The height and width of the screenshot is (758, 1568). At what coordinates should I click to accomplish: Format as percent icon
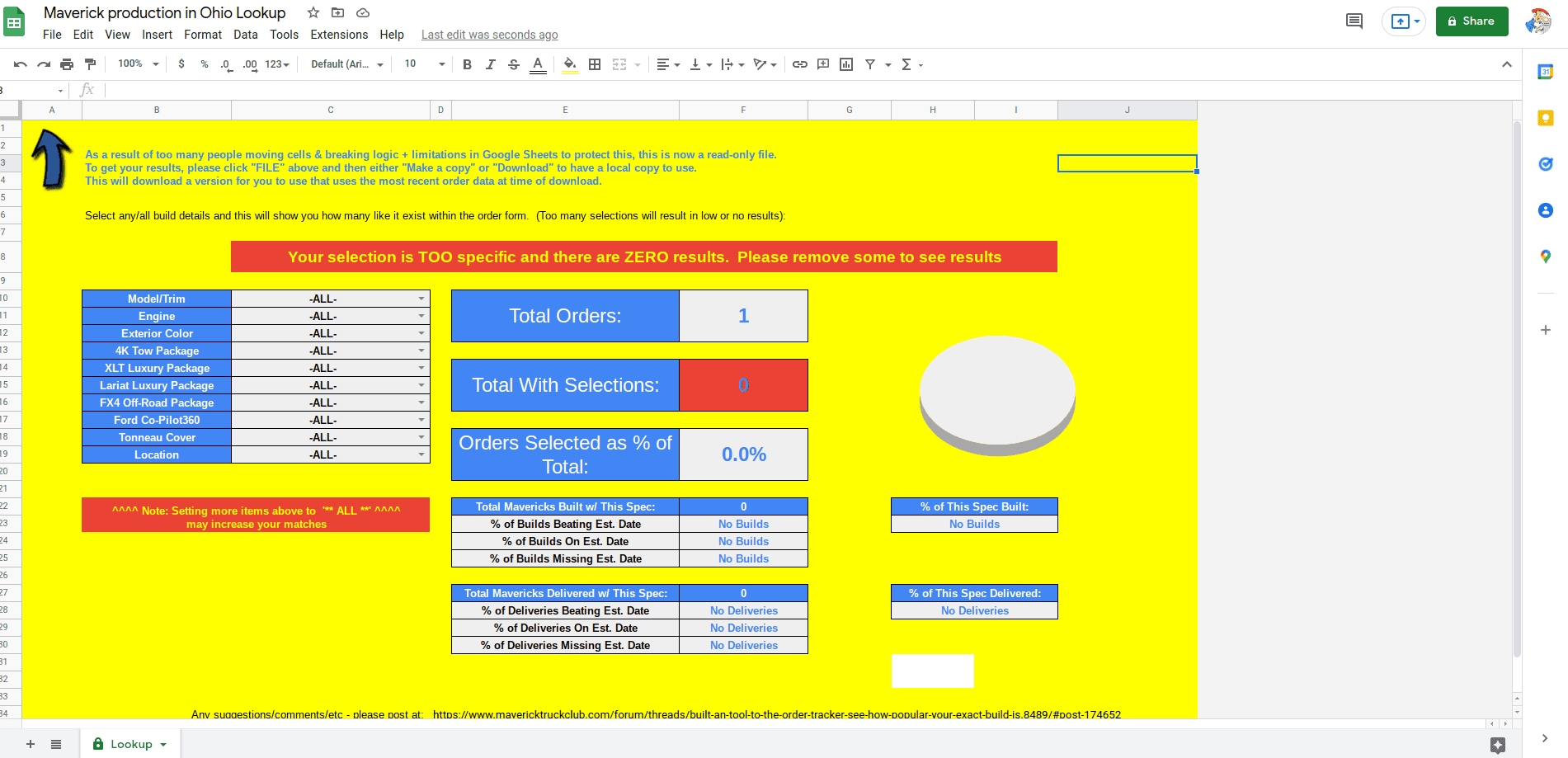tap(205, 64)
